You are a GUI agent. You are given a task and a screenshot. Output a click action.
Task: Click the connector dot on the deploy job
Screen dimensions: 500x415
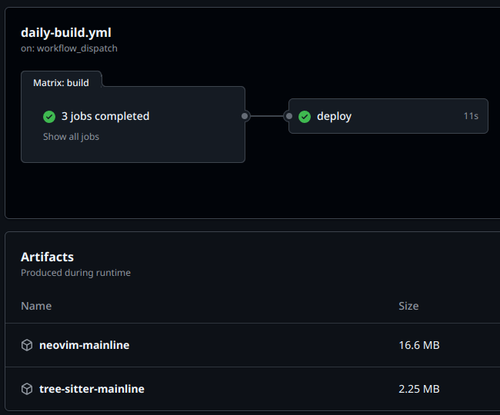[289, 116]
